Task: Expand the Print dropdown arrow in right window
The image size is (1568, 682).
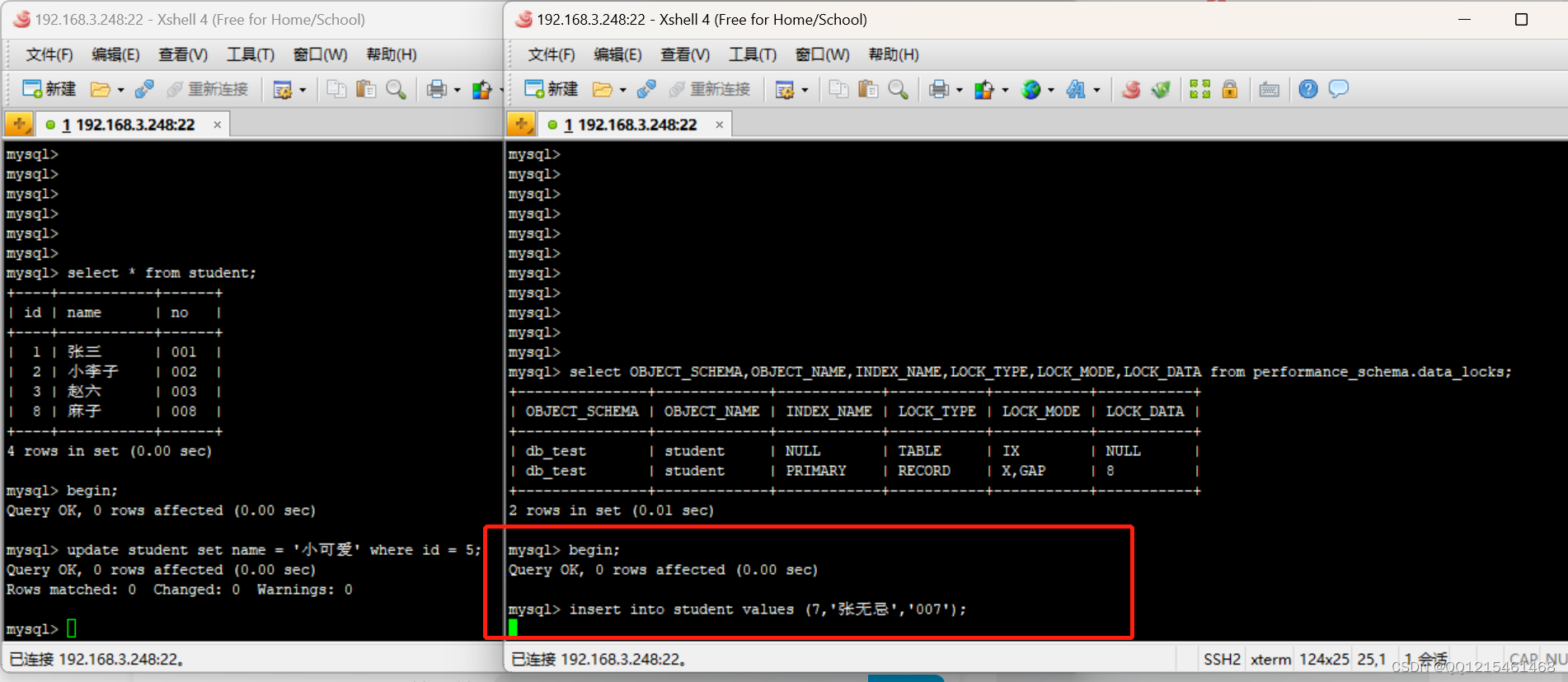Action: pyautogui.click(x=959, y=90)
